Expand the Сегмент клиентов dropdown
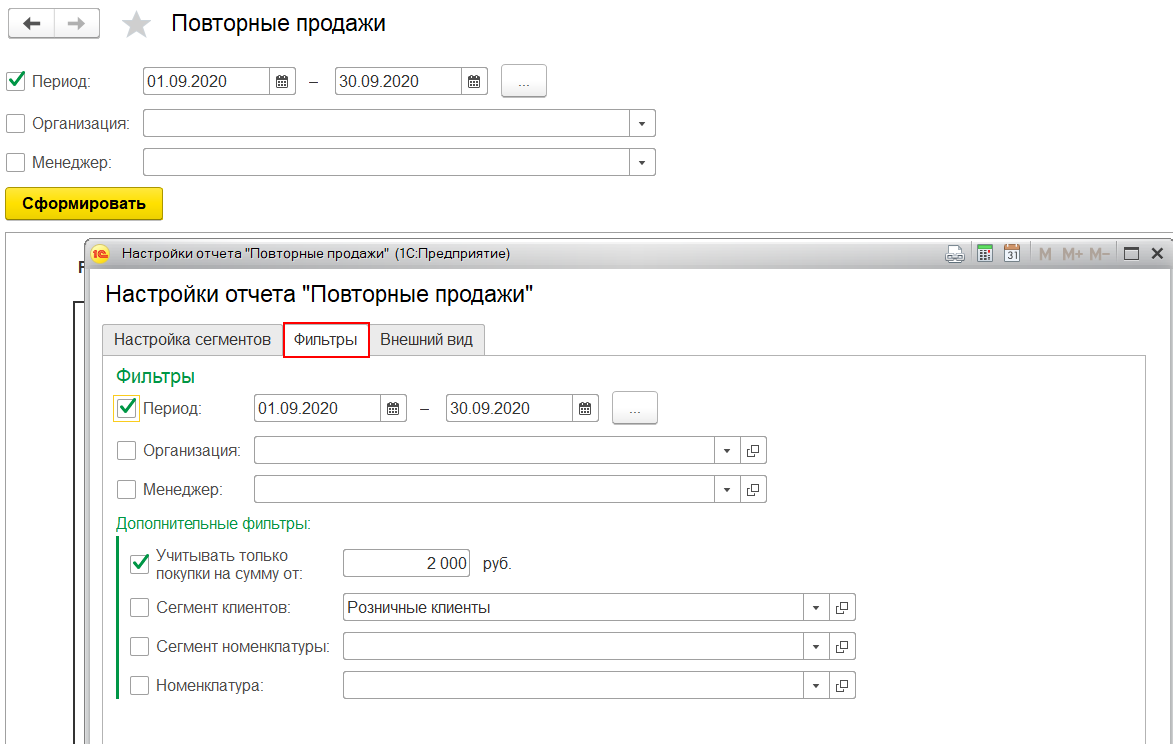1173x744 pixels. coord(816,608)
